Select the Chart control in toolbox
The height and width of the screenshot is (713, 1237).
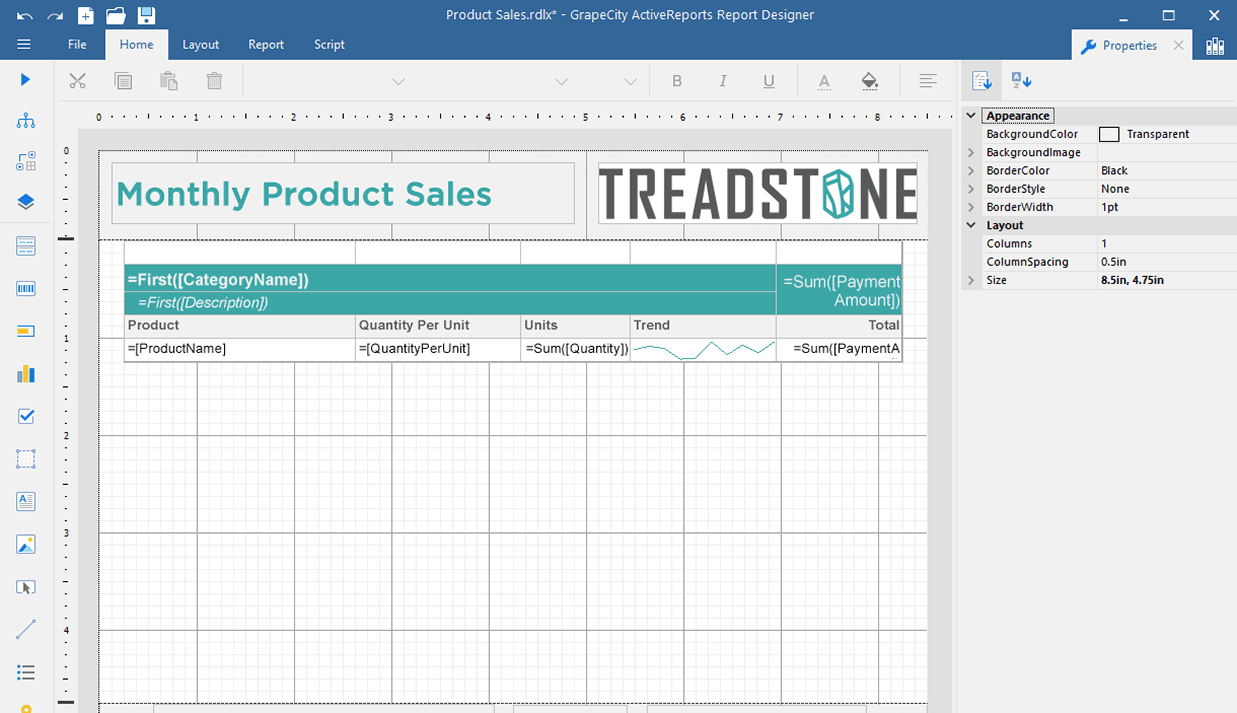(26, 374)
